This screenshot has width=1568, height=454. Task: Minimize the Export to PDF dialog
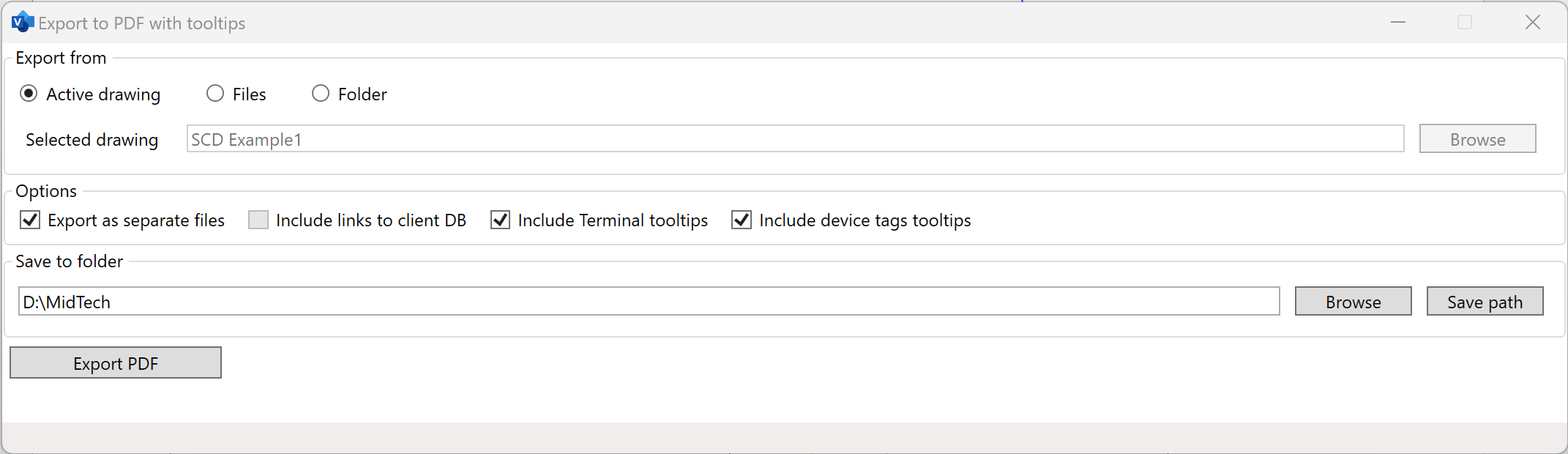[x=1398, y=23]
